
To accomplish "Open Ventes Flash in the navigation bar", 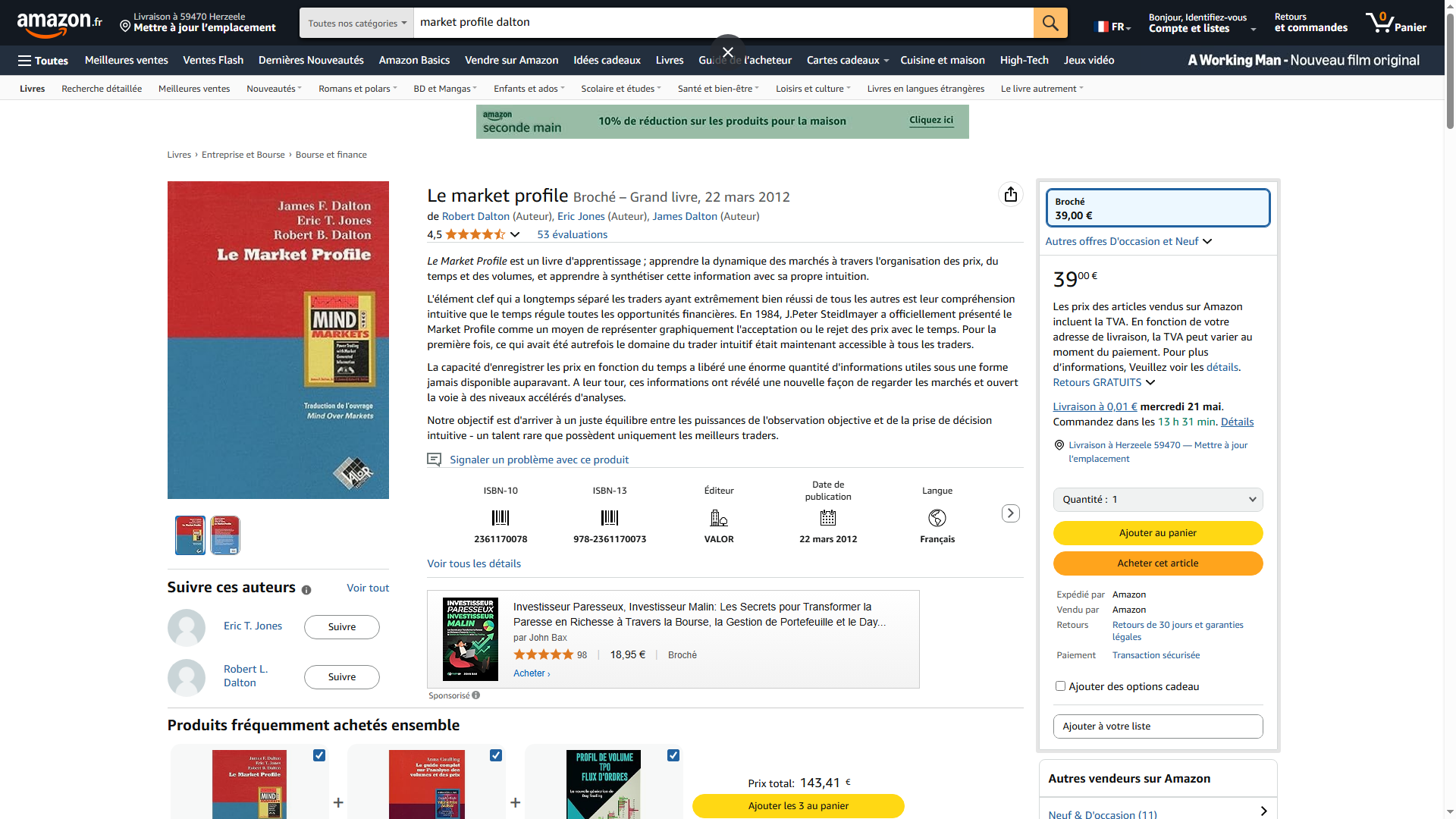I will (x=213, y=60).
